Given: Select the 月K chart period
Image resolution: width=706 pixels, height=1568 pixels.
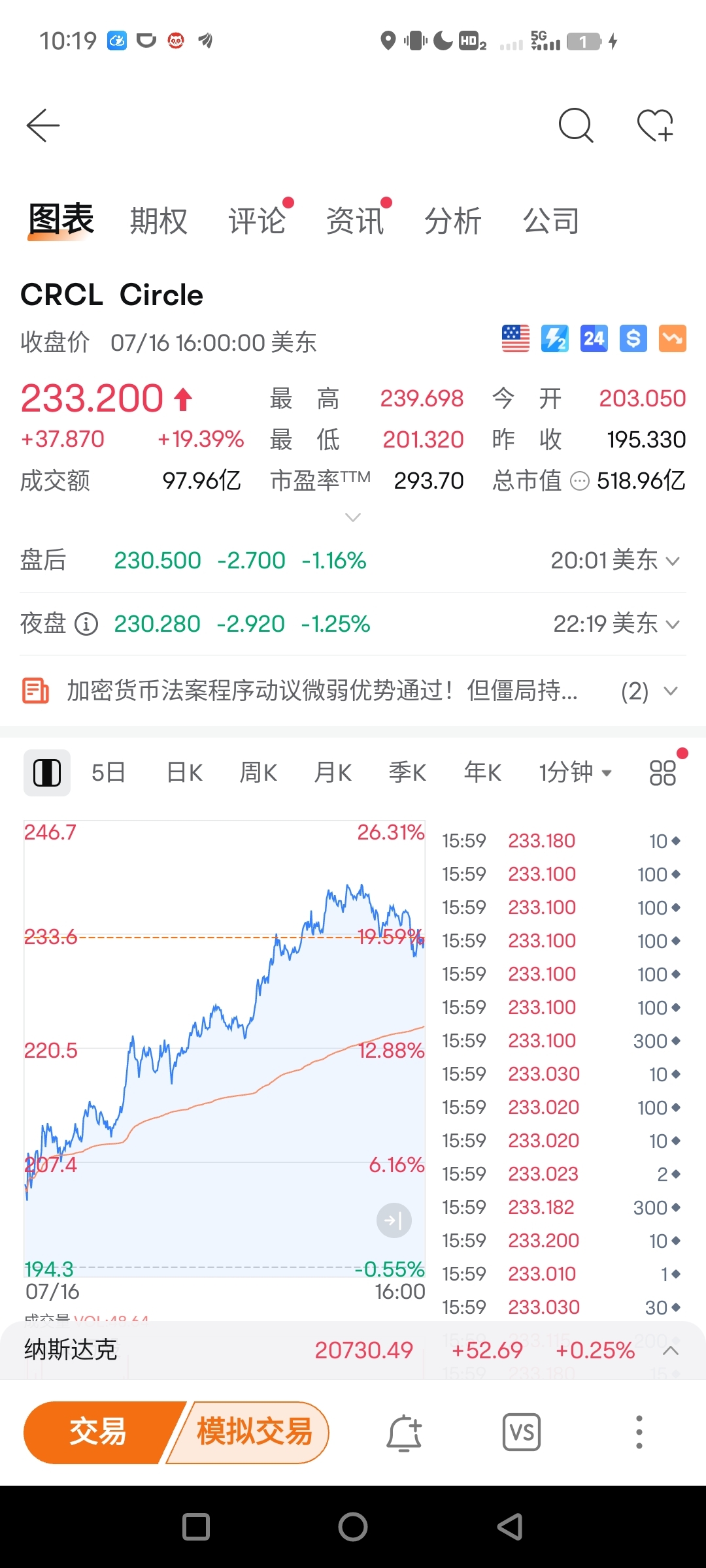Looking at the screenshot, I should point(333,773).
